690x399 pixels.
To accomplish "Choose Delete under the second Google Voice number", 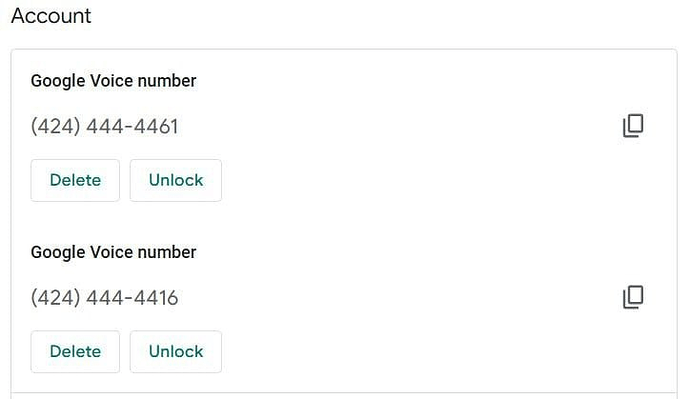I will (x=75, y=351).
